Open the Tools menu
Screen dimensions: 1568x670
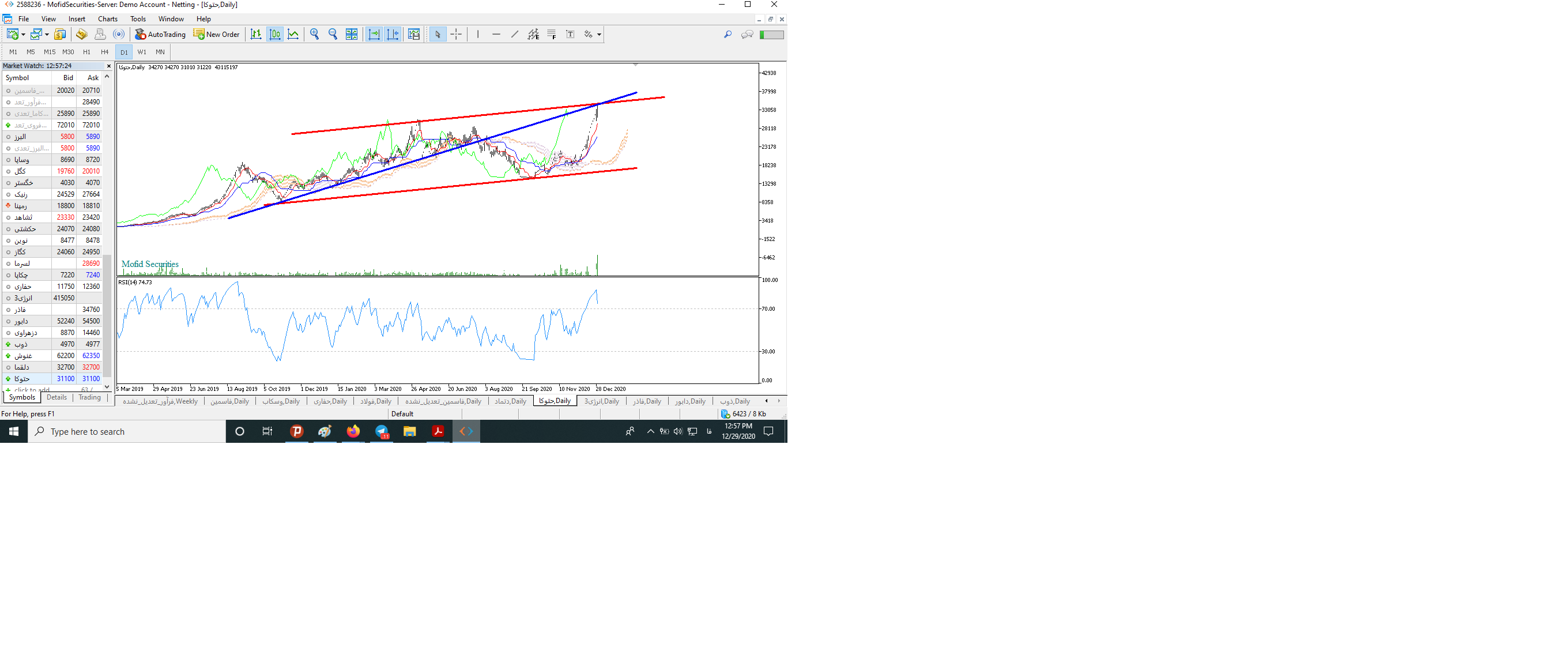pos(138,19)
